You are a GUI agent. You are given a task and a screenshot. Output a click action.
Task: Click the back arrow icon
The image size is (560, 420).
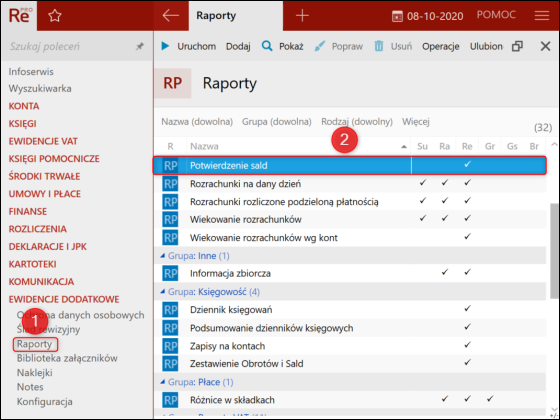click(170, 15)
